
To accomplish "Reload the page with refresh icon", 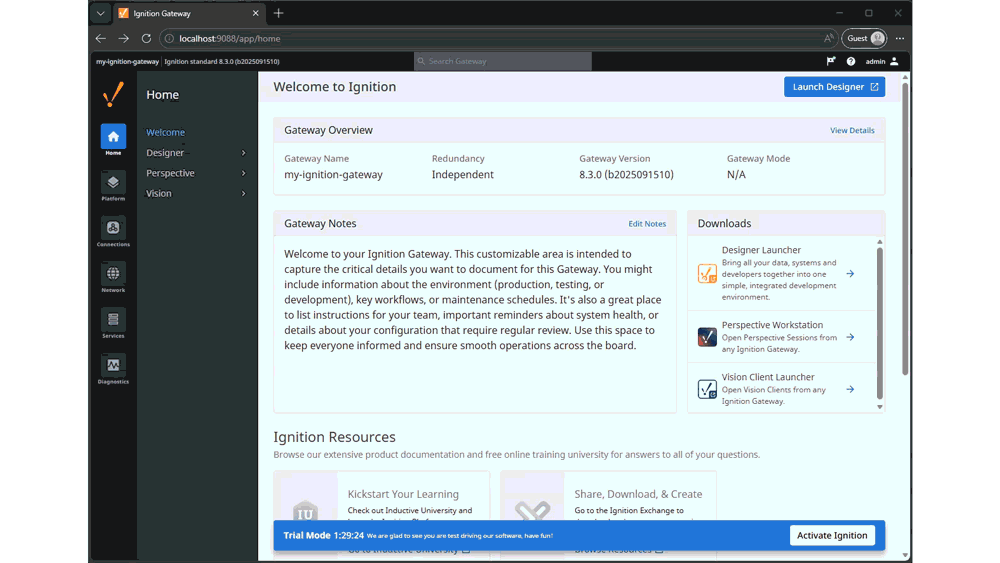I will pyautogui.click(x=146, y=38).
